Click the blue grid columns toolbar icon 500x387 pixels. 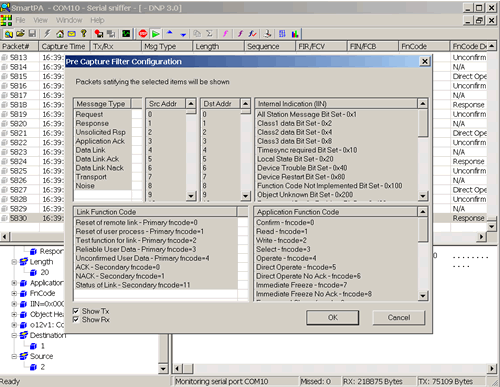click(x=282, y=34)
